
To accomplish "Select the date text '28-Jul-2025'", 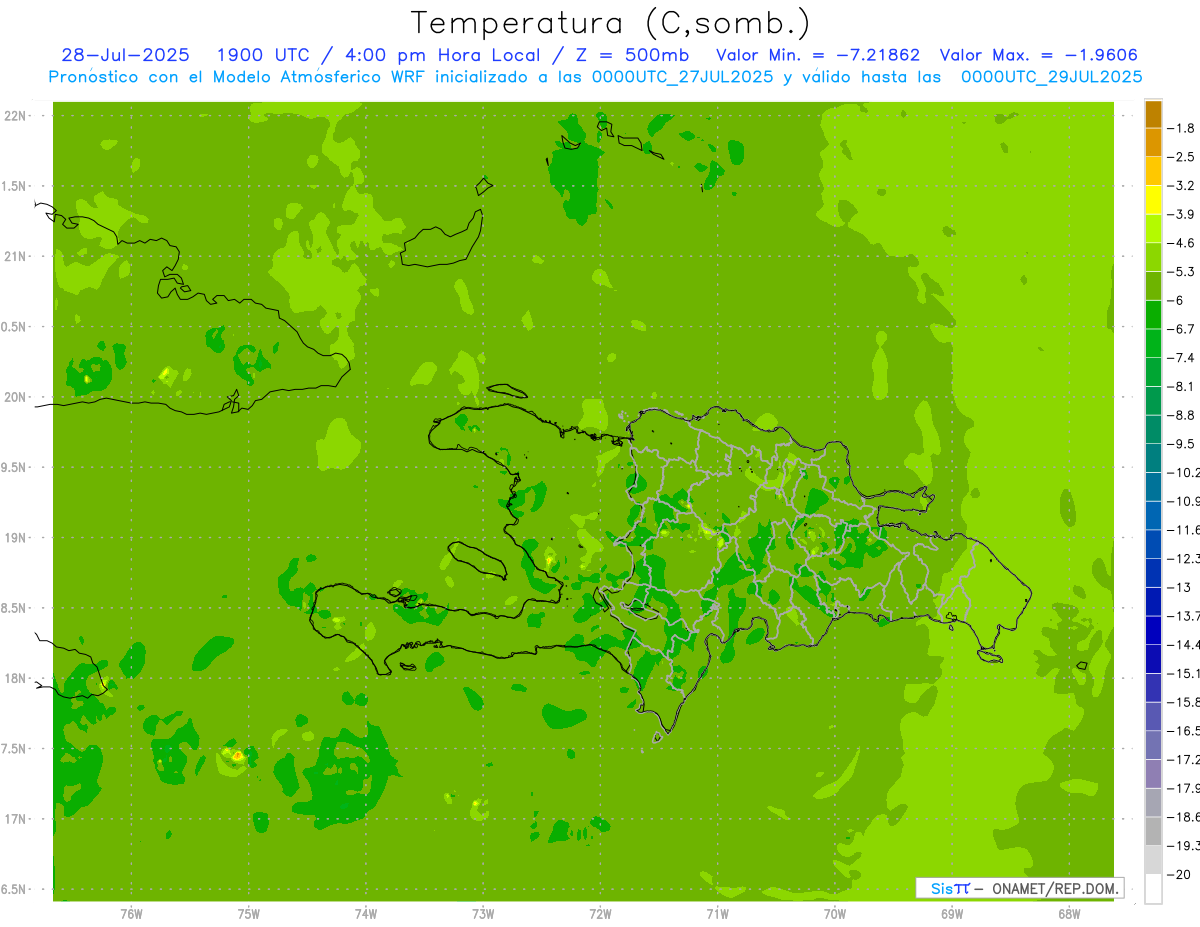I will [x=127, y=55].
